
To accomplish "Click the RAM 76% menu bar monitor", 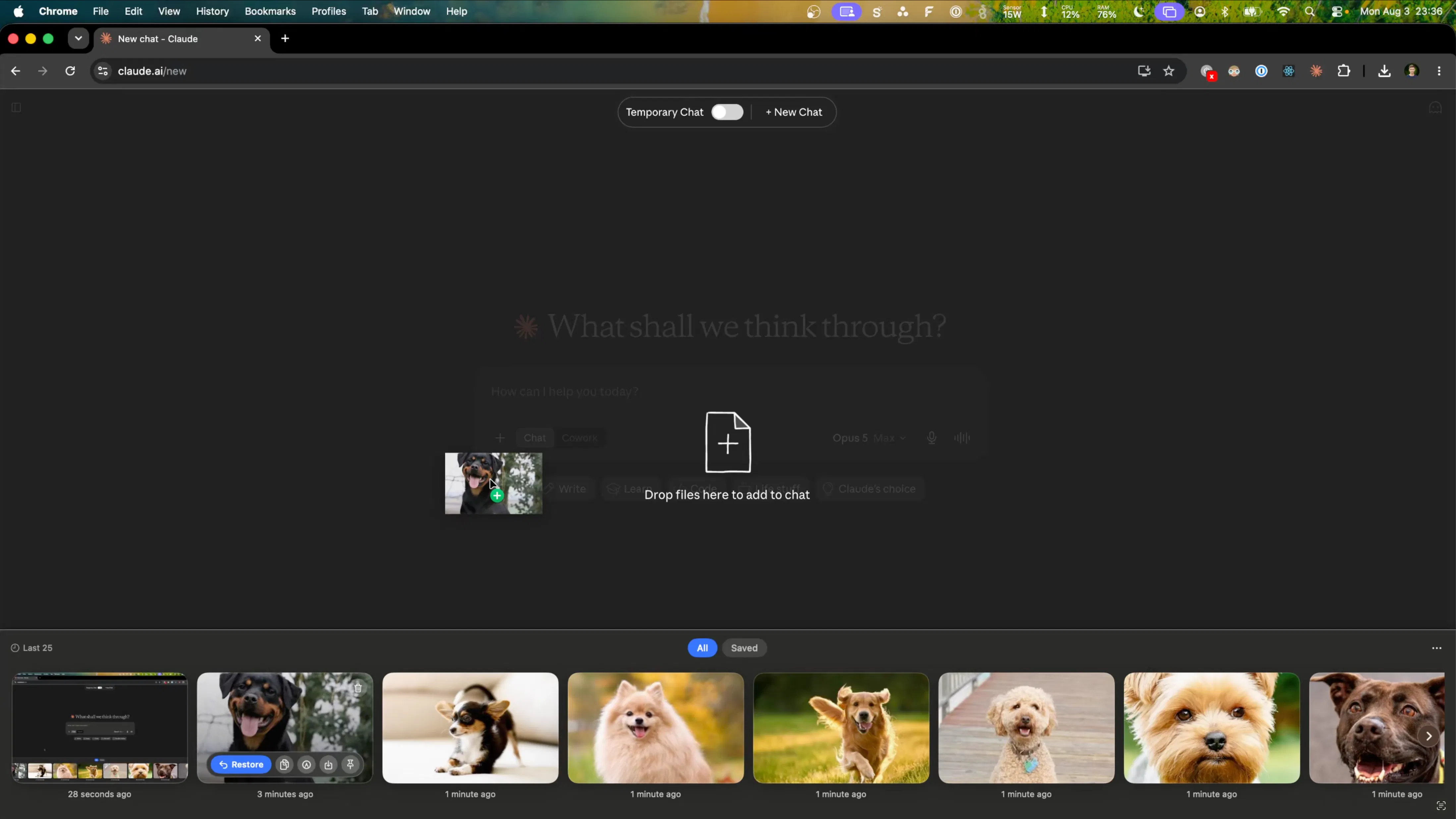I will pyautogui.click(x=1107, y=11).
